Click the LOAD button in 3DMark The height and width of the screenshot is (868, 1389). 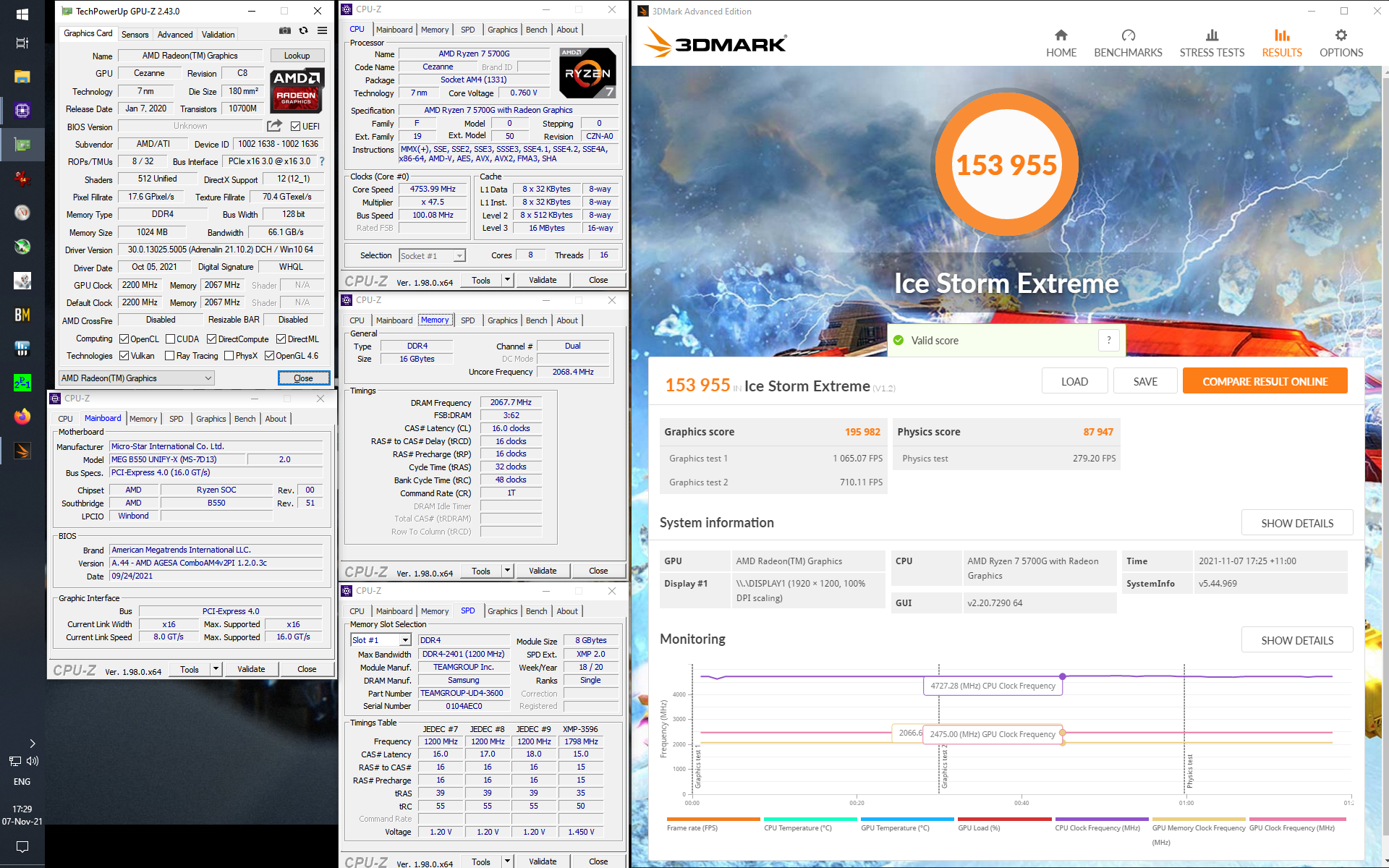(x=1074, y=381)
